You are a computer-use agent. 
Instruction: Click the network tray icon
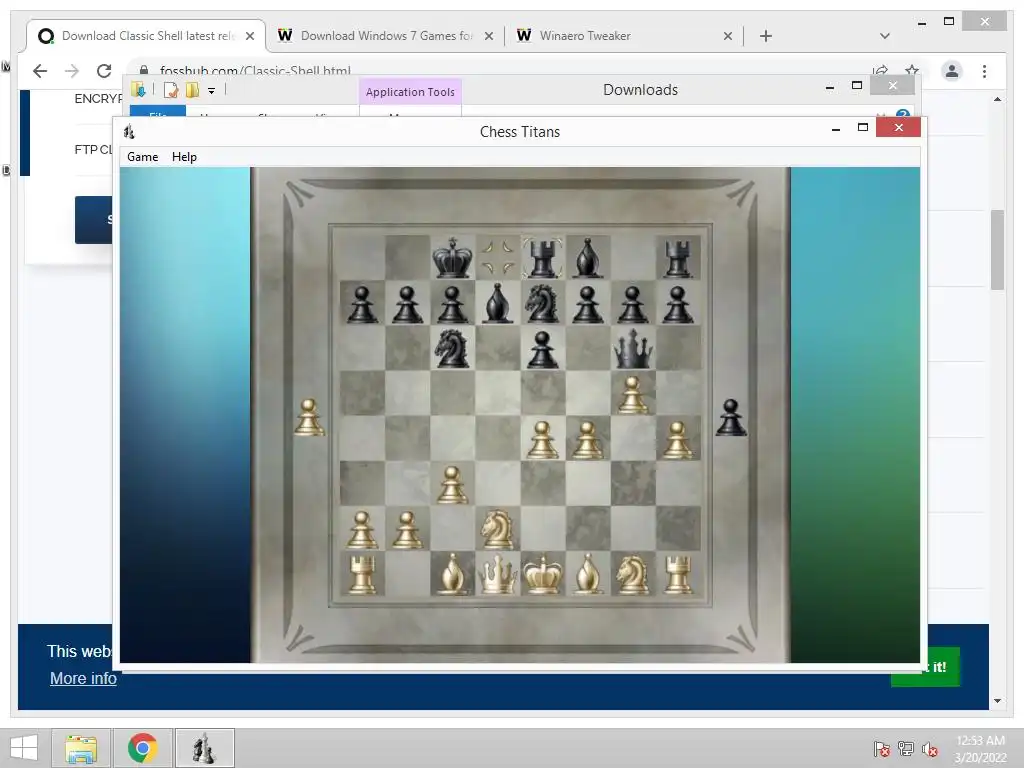point(906,749)
